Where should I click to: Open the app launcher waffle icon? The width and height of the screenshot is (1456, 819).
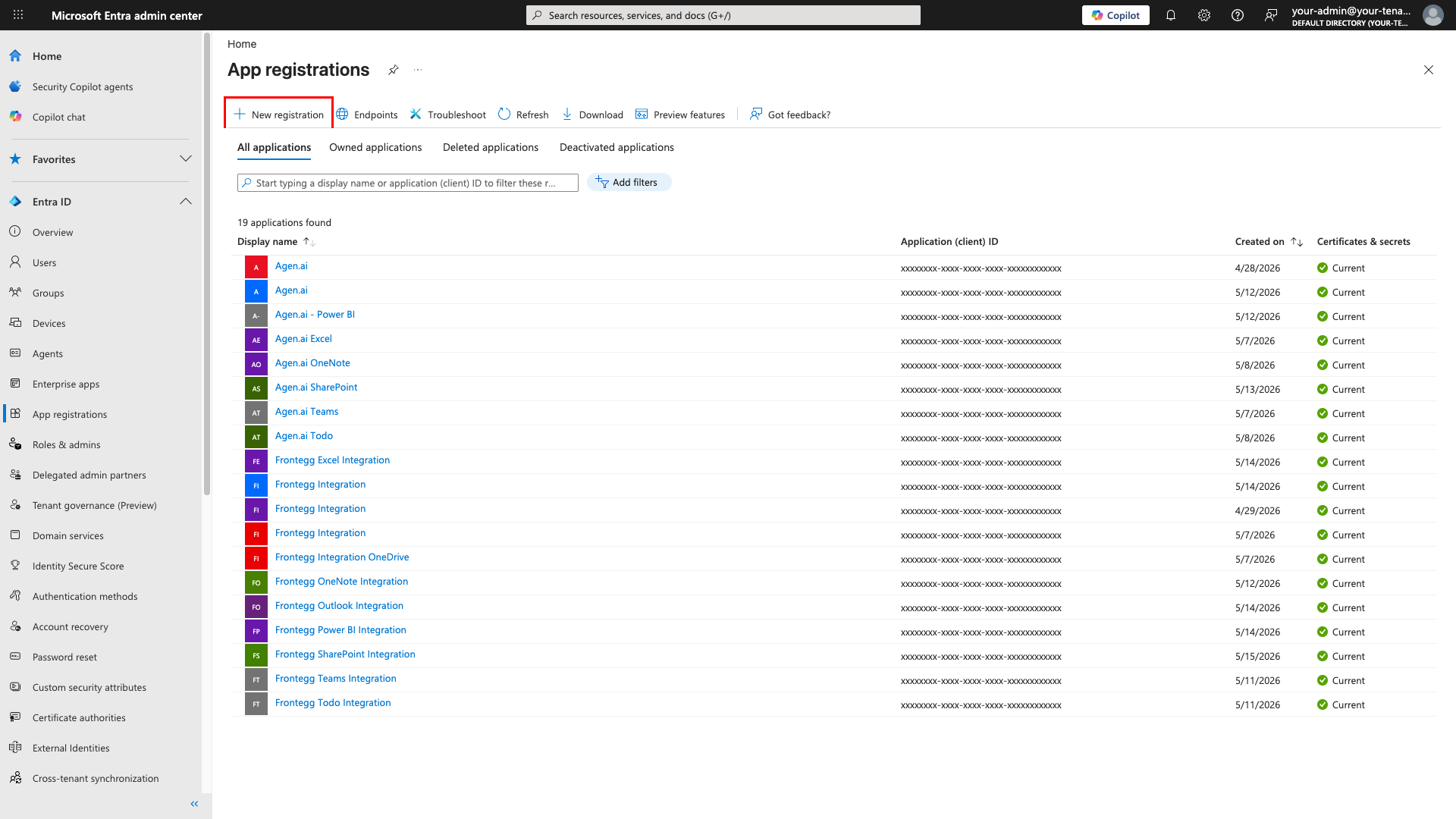(18, 15)
